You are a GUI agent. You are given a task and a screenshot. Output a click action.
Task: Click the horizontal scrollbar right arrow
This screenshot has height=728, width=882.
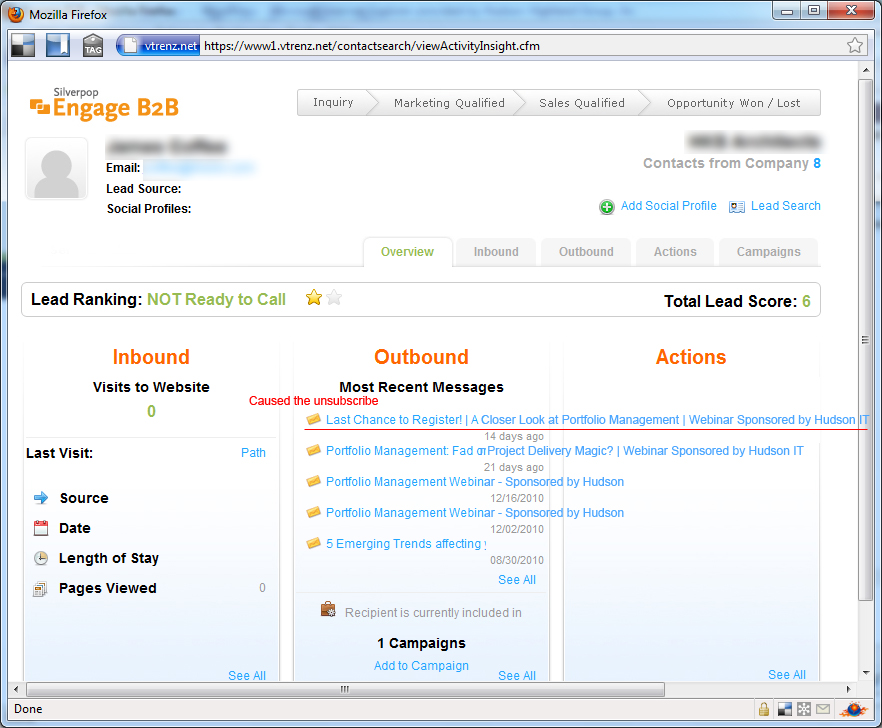848,689
